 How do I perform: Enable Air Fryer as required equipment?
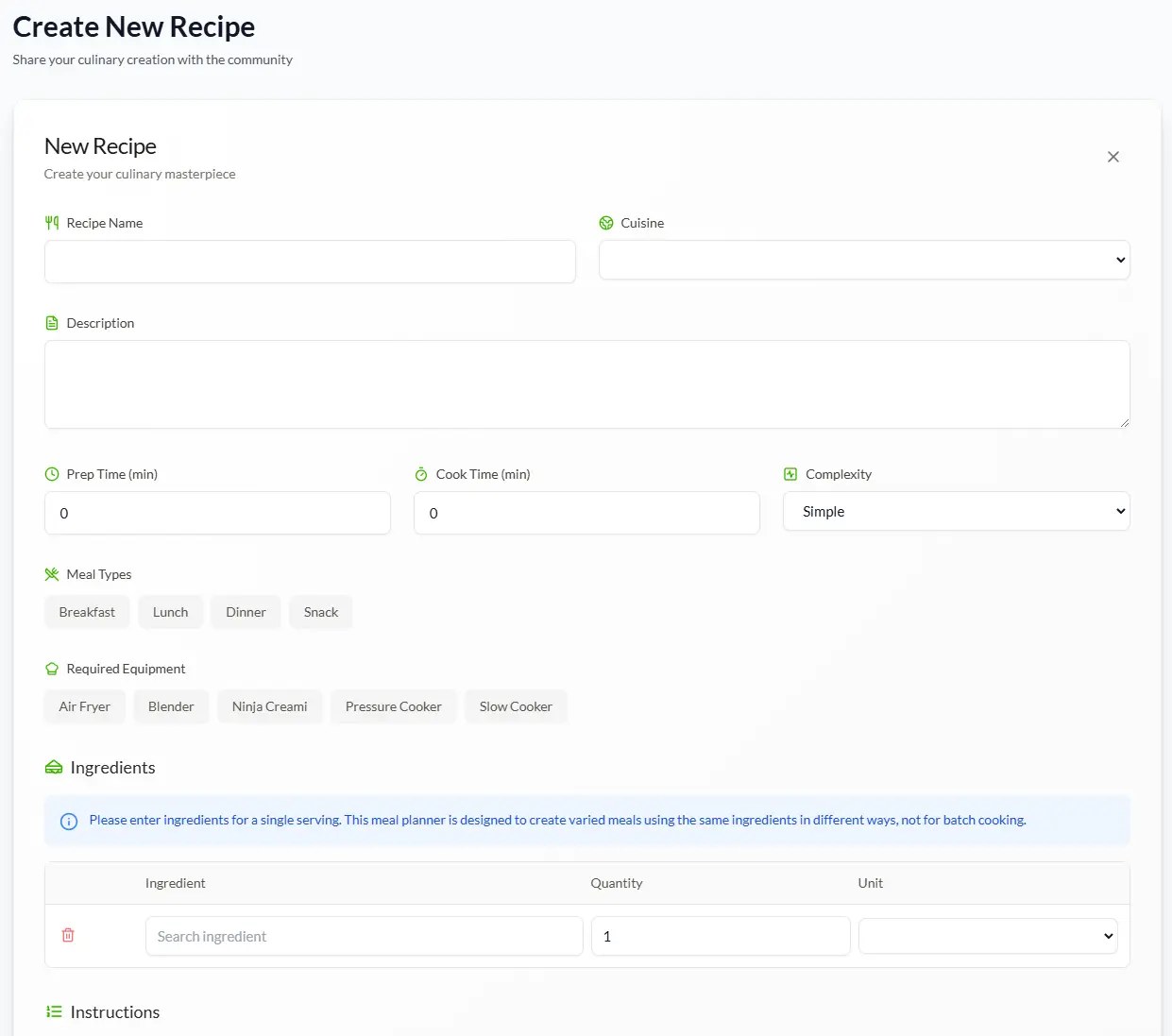coord(85,706)
